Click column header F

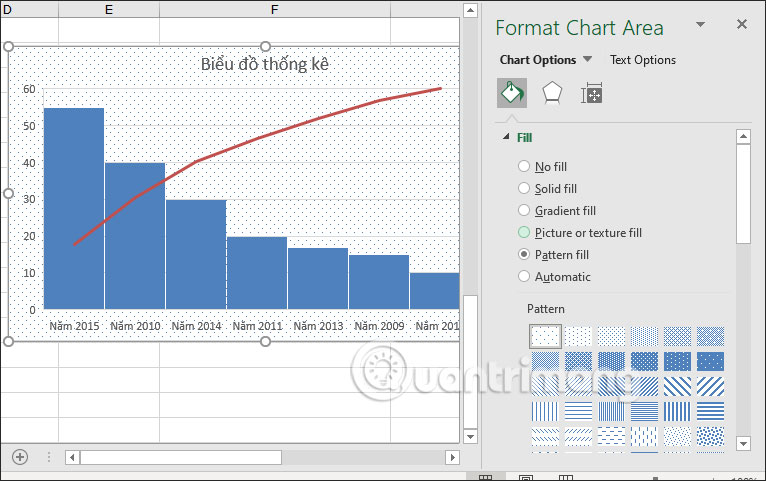[x=274, y=10]
